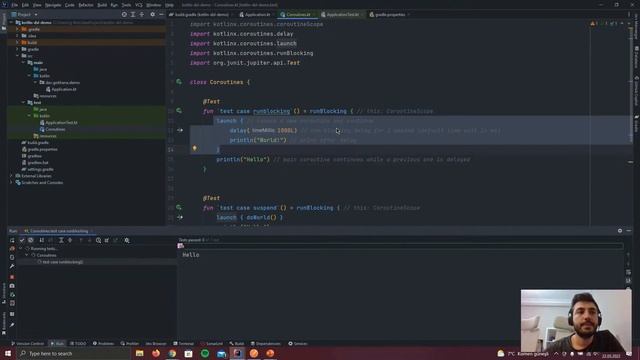Expand the orange .gradle folder

pos(17,29)
